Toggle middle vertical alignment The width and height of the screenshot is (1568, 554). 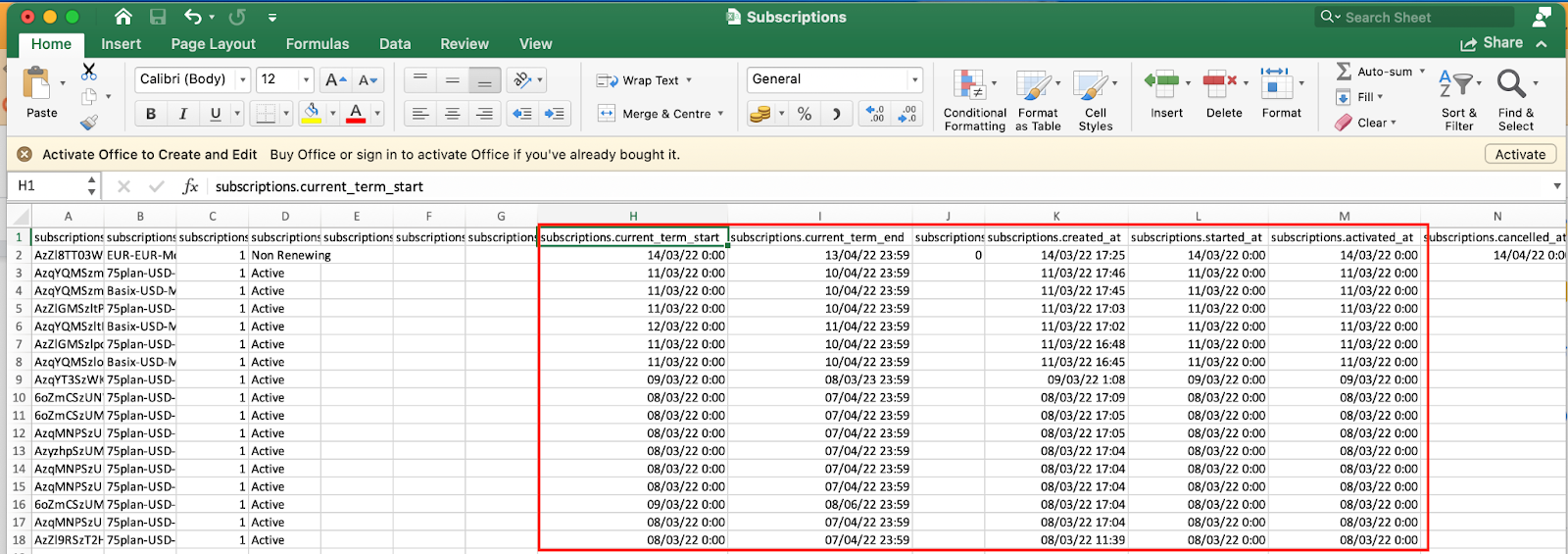[453, 80]
